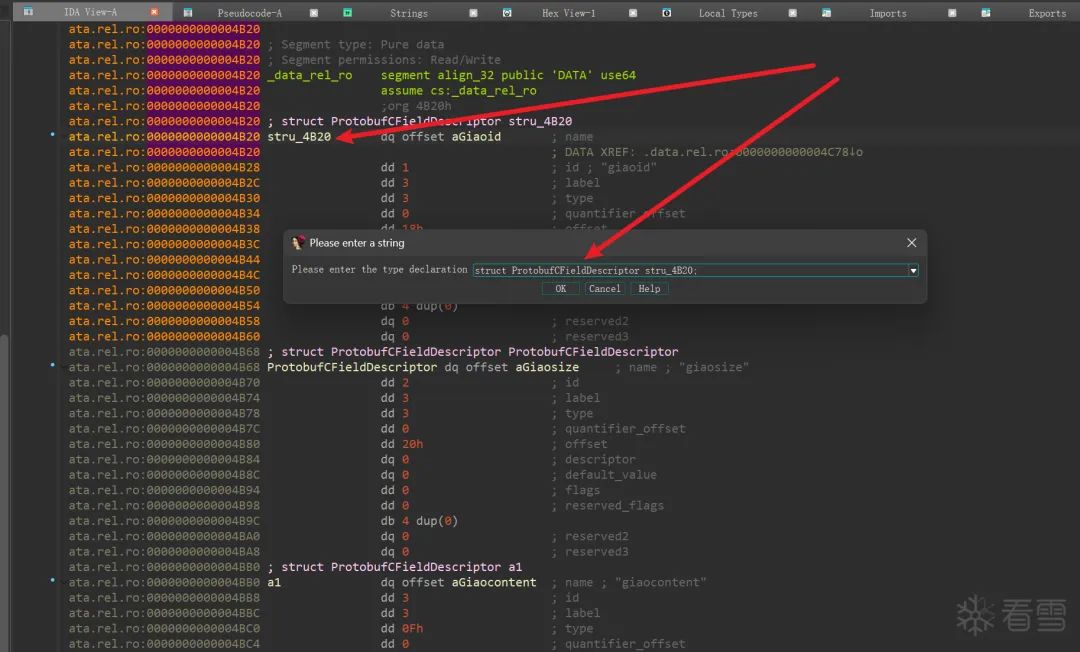1080x652 pixels.
Task: Click the '_data_rel_ro' segment name
Action: tap(309, 75)
